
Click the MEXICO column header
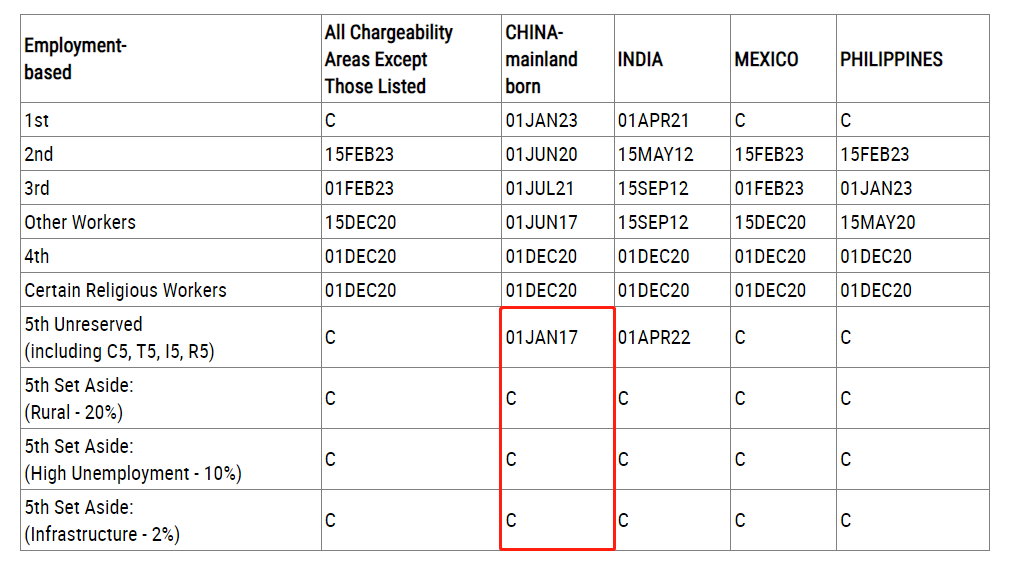pos(766,59)
